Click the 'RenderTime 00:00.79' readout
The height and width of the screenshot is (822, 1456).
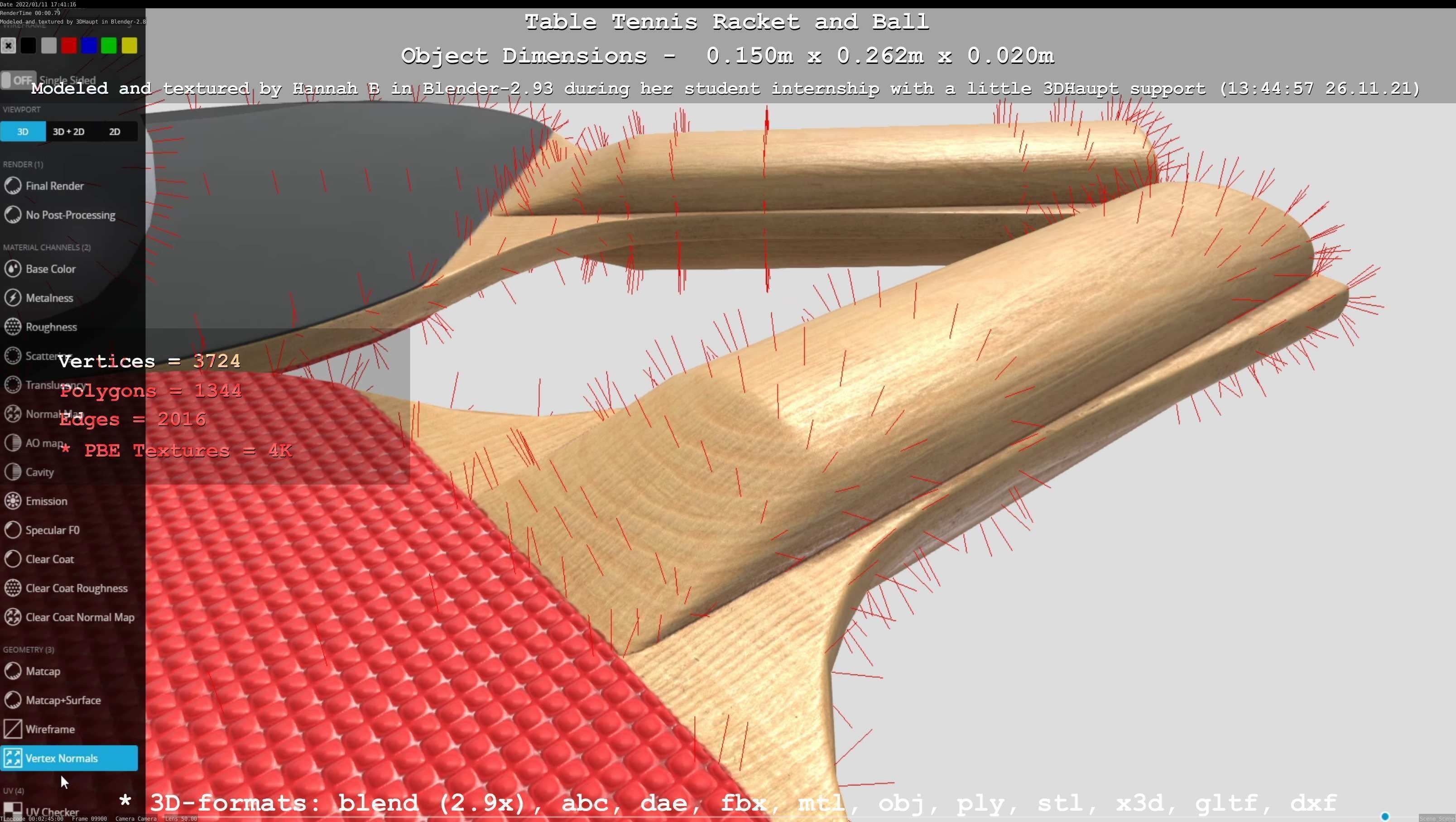click(30, 12)
